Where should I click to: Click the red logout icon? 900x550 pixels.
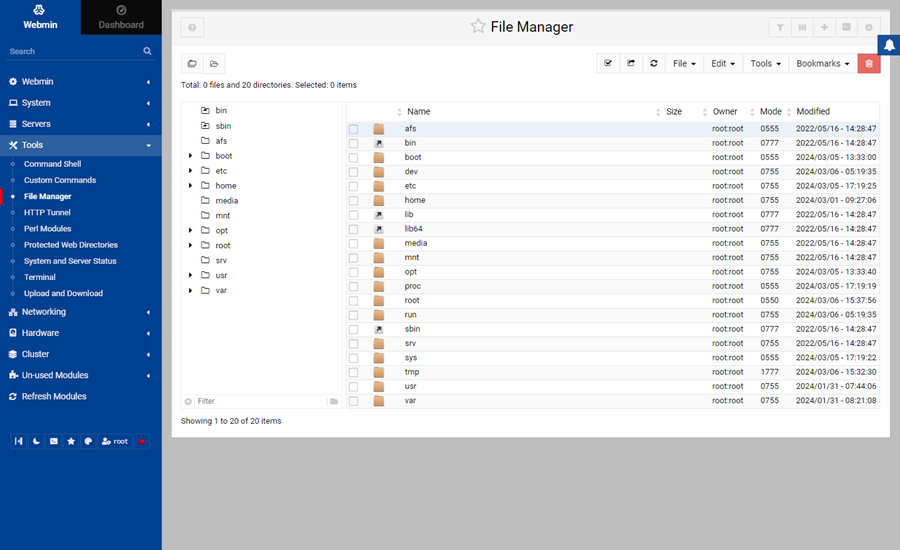pos(141,441)
